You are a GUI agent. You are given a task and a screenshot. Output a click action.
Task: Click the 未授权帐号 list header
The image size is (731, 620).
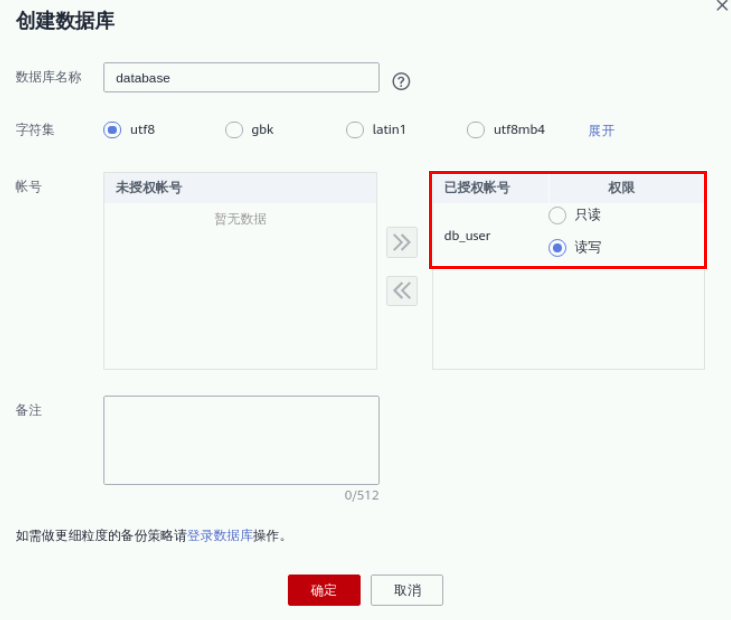149,188
